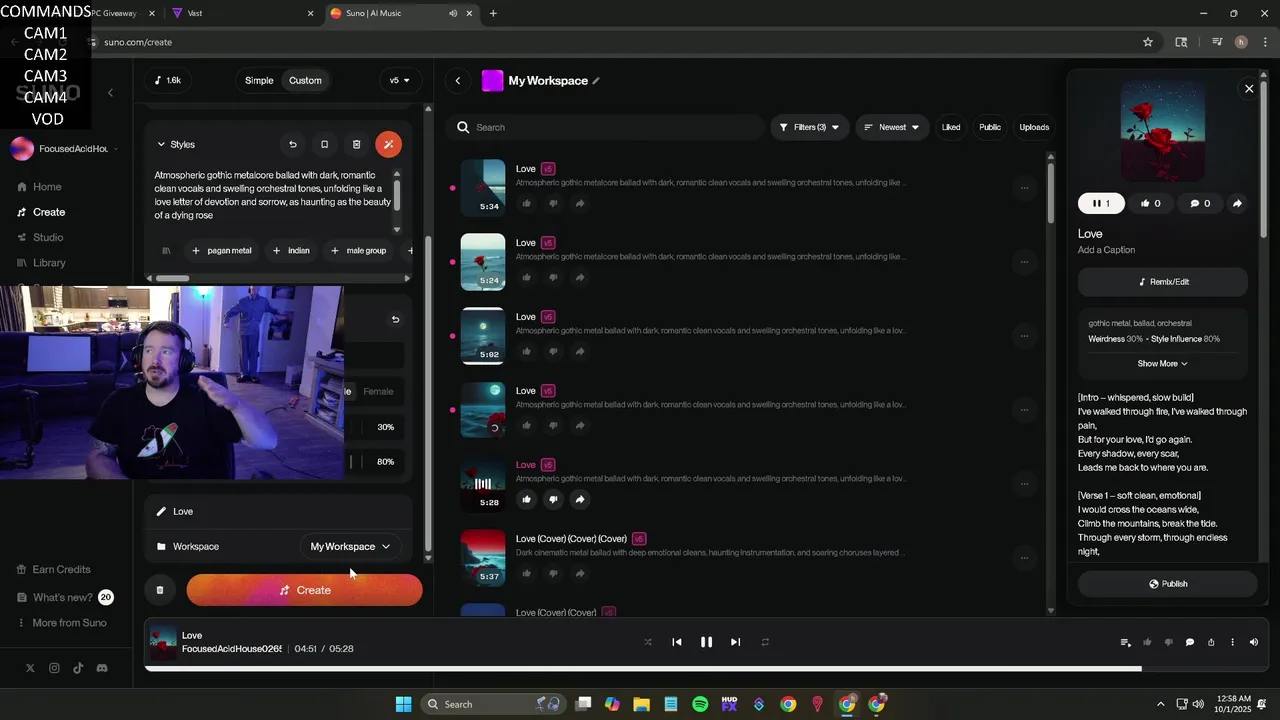This screenshot has height=720, width=1280.
Task: Open More from Suno
Action: pyautogui.click(x=69, y=623)
